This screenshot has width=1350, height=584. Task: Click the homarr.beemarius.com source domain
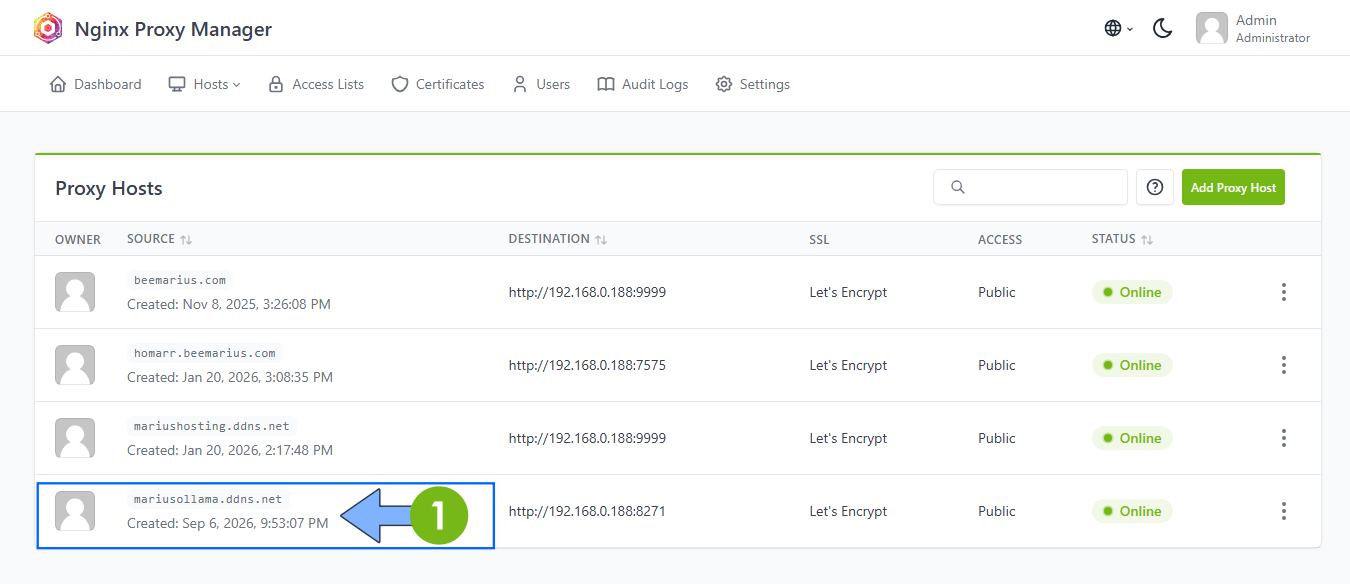205,353
